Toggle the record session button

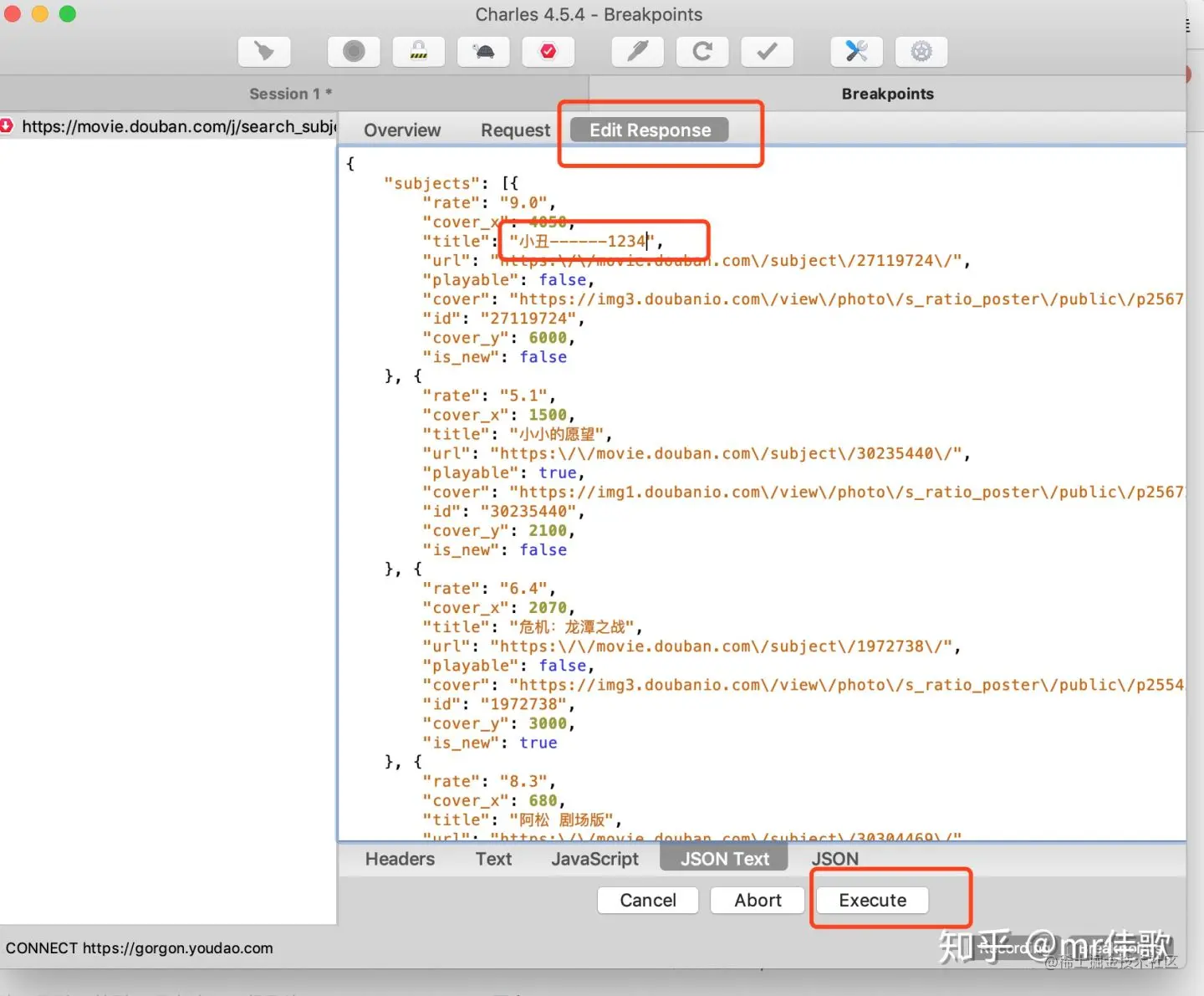click(x=354, y=52)
